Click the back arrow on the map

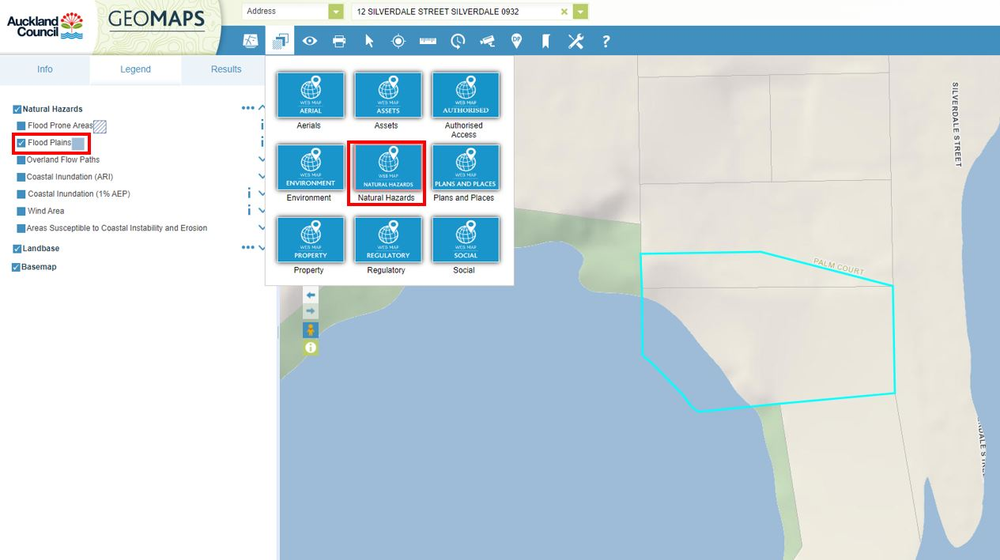(311, 295)
